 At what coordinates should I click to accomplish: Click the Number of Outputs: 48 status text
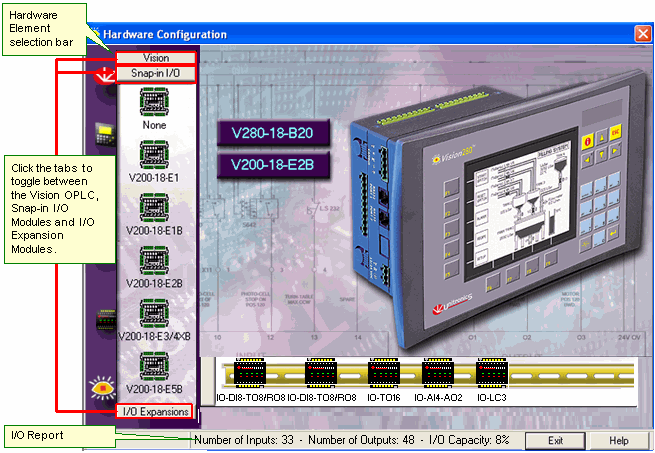(x=361, y=440)
